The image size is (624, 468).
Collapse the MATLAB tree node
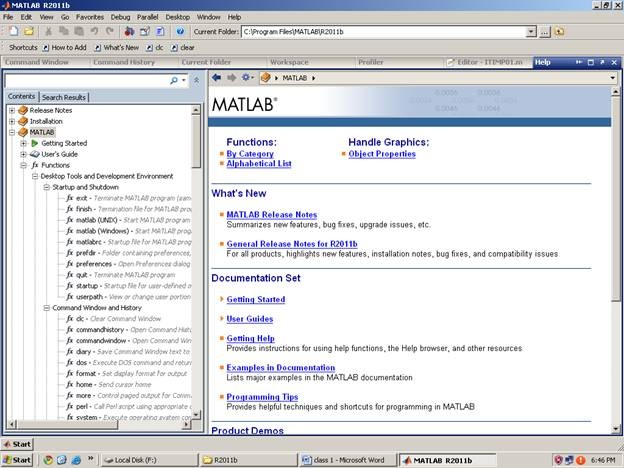click(12, 132)
